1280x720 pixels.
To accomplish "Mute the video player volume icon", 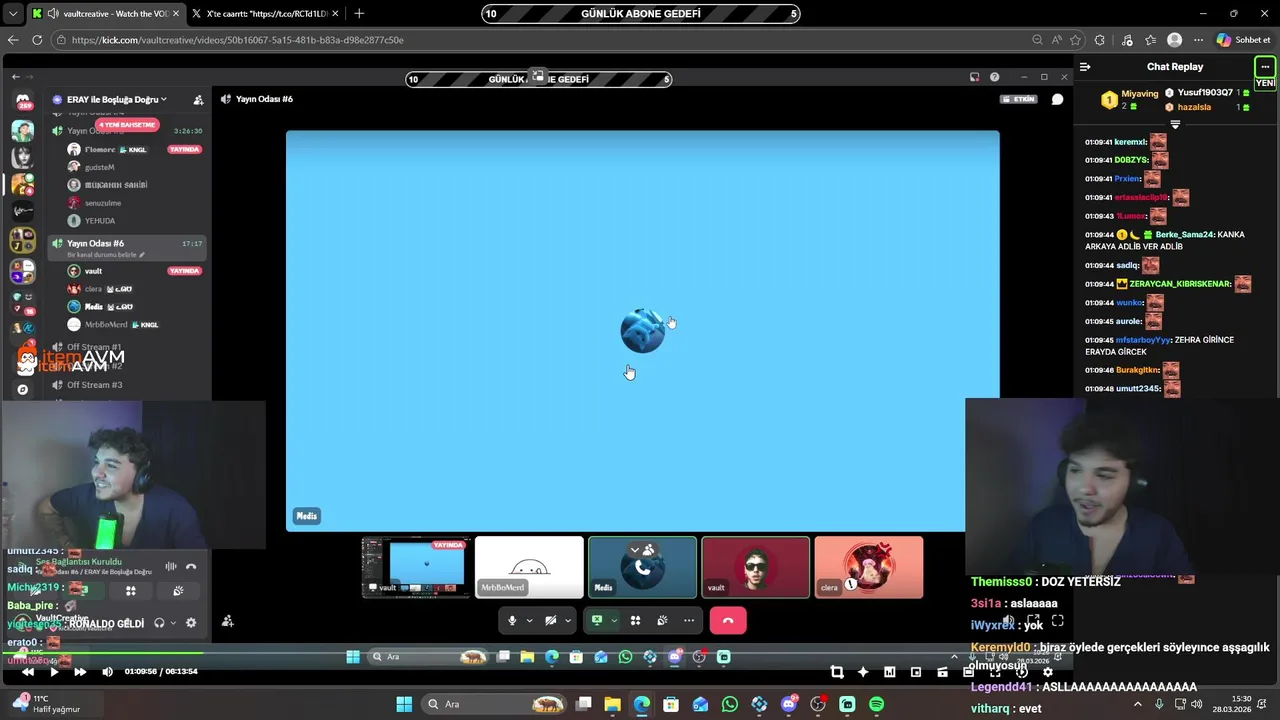I will (107, 672).
